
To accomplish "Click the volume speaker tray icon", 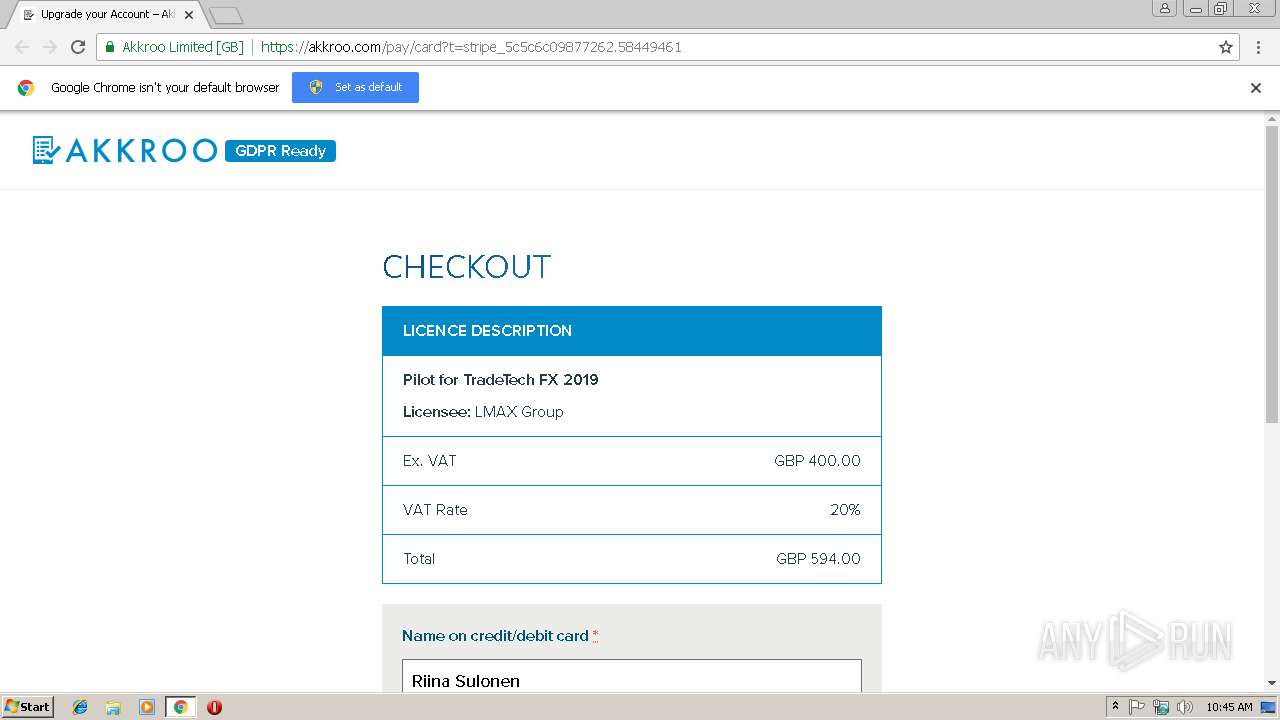I will tap(1184, 707).
